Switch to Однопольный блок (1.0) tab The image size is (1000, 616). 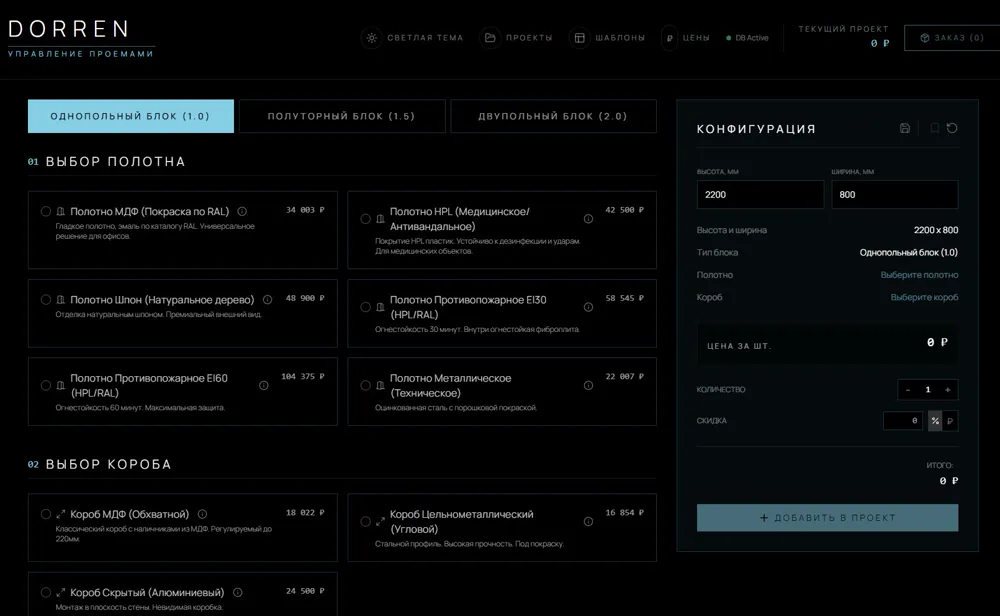(x=131, y=116)
